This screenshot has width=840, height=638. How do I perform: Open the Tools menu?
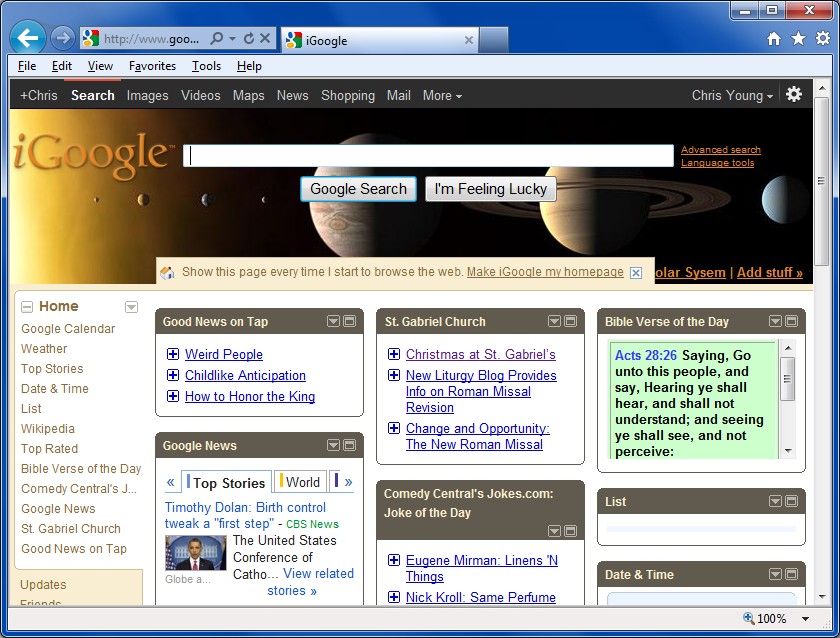pyautogui.click(x=206, y=66)
